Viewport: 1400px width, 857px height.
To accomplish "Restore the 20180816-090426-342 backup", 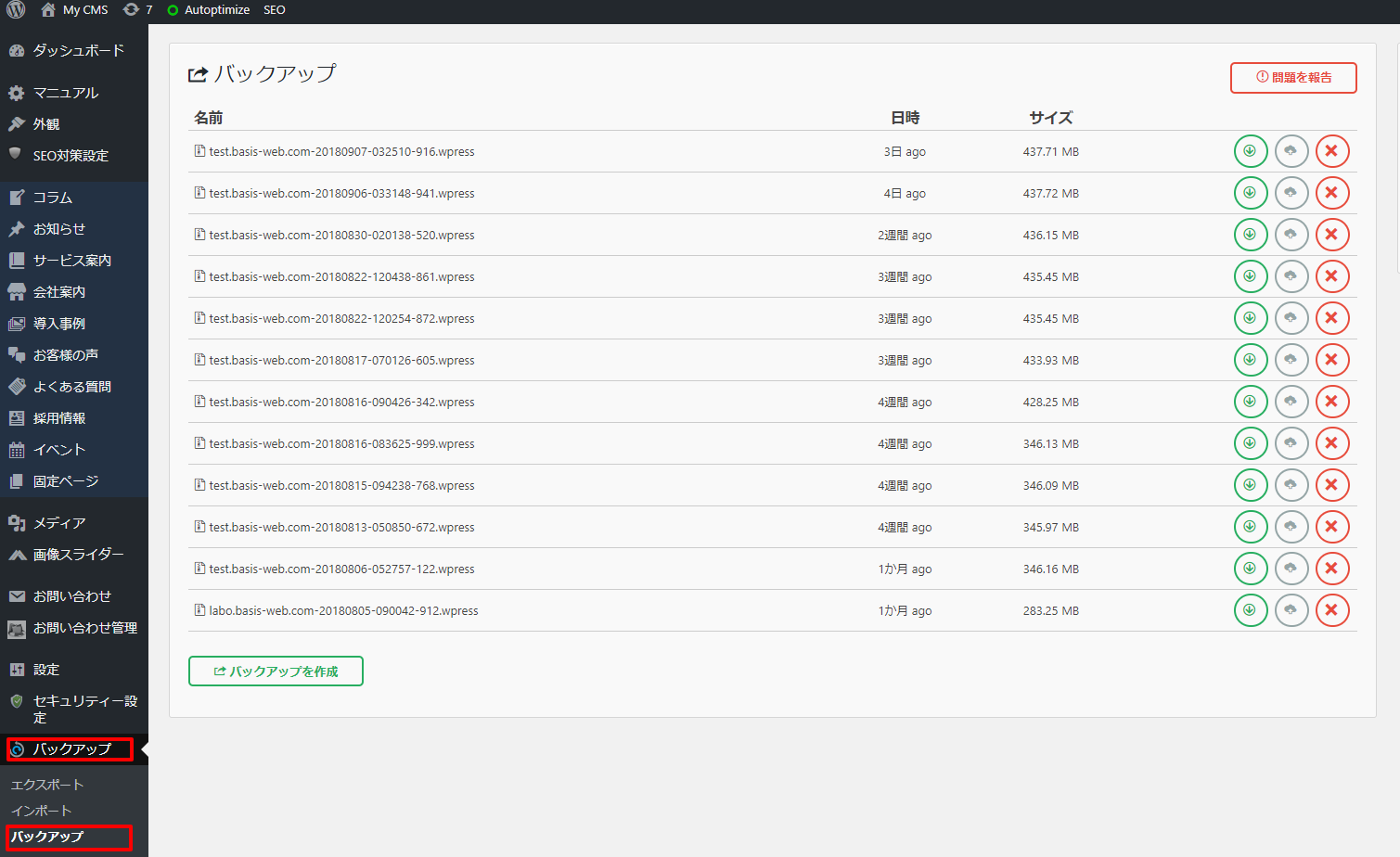I will coord(1291,402).
